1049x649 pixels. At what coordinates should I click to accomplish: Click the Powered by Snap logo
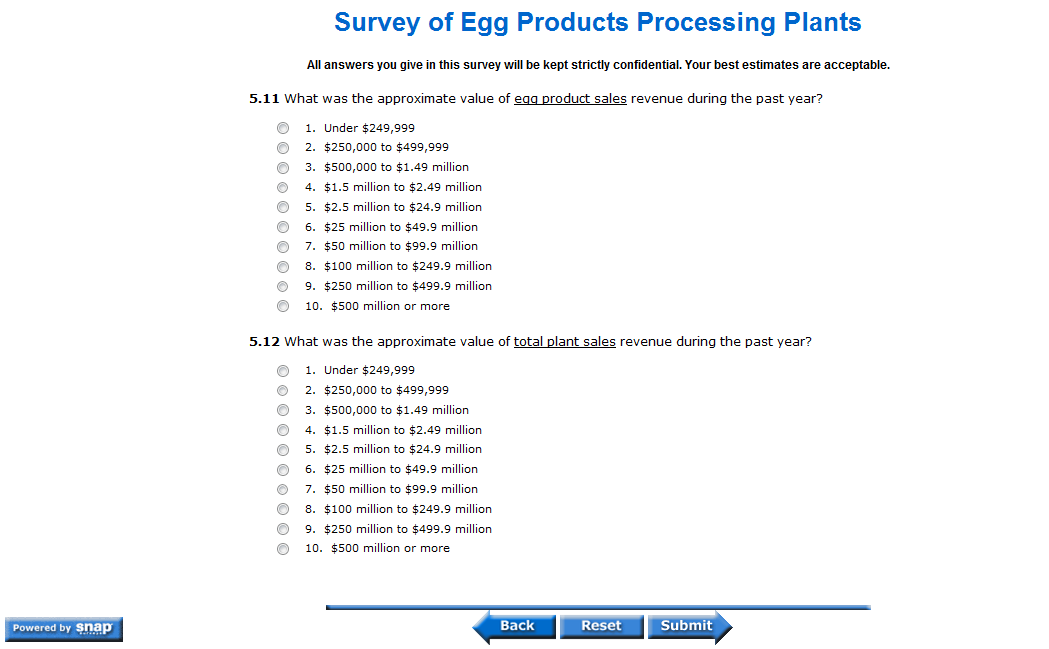coord(64,628)
